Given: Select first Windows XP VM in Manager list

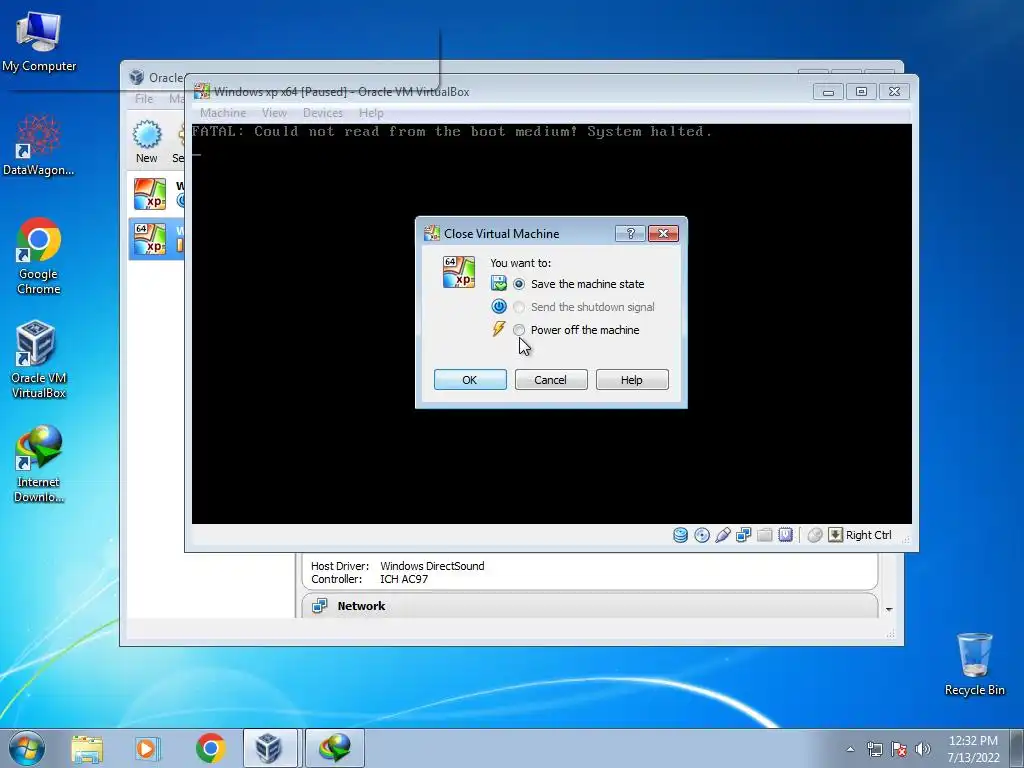Looking at the screenshot, I should click(156, 194).
